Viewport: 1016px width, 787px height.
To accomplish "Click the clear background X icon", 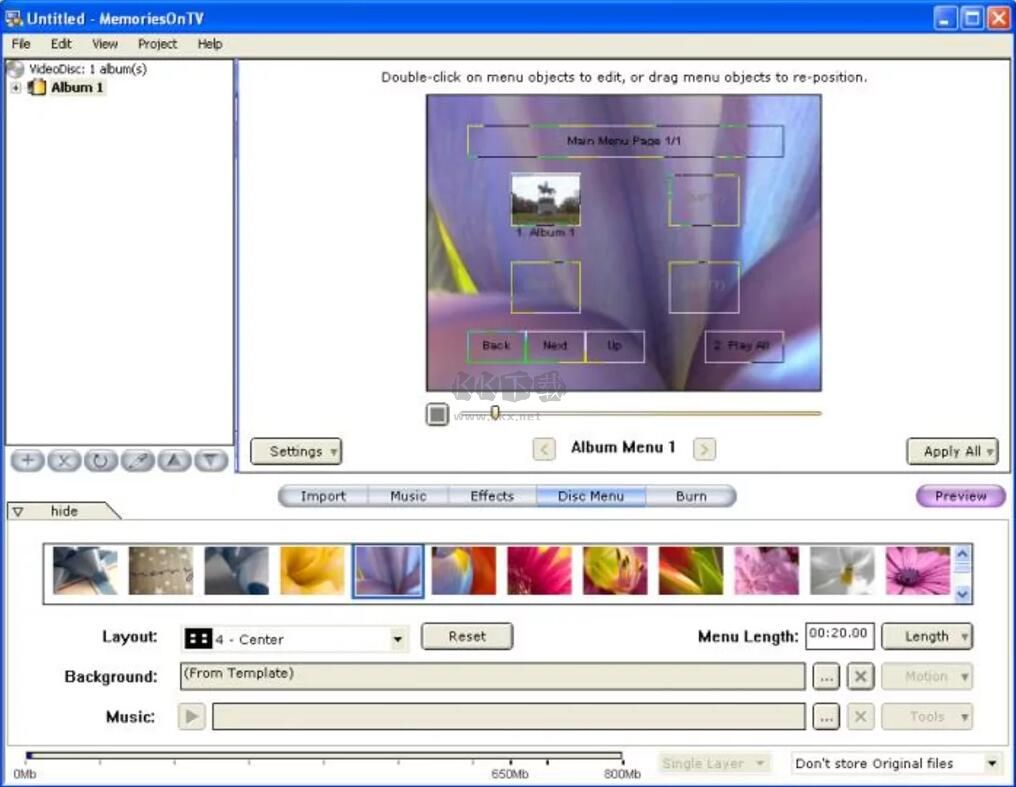I will click(860, 677).
